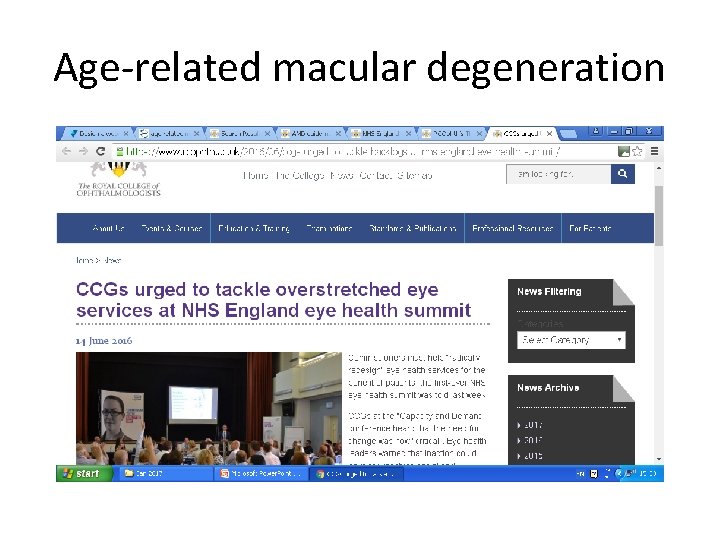720x540 pixels.
Task: Click News Archive panel heading
Action: click(x=548, y=388)
